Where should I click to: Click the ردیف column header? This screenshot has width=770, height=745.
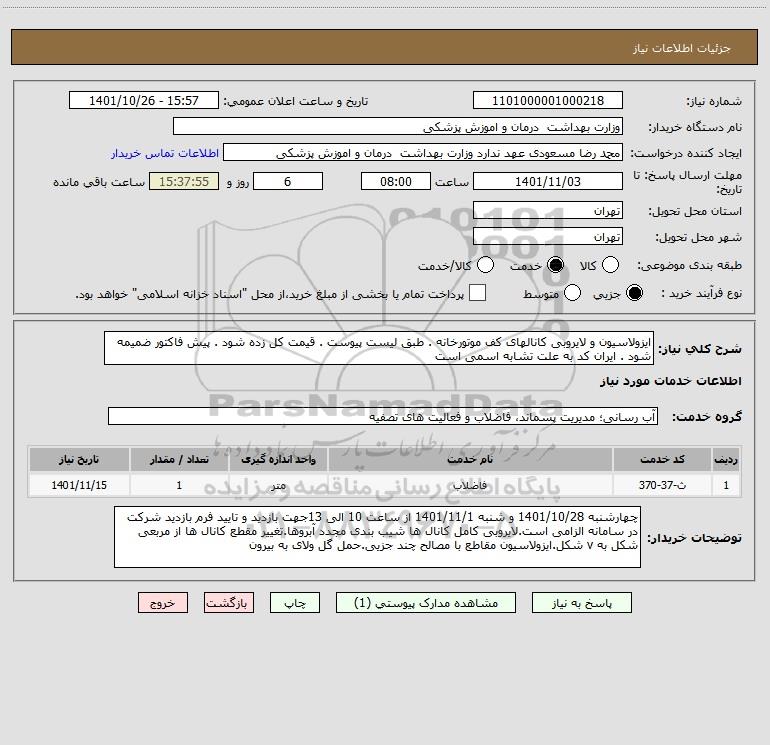[x=726, y=460]
